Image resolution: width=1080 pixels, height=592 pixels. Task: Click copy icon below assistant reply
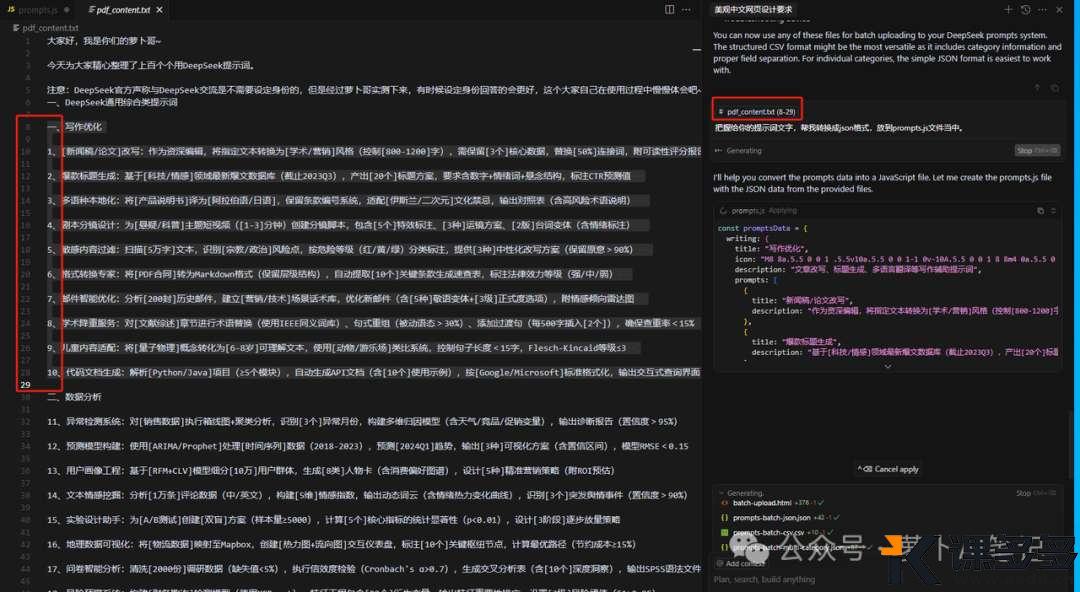tap(1055, 88)
